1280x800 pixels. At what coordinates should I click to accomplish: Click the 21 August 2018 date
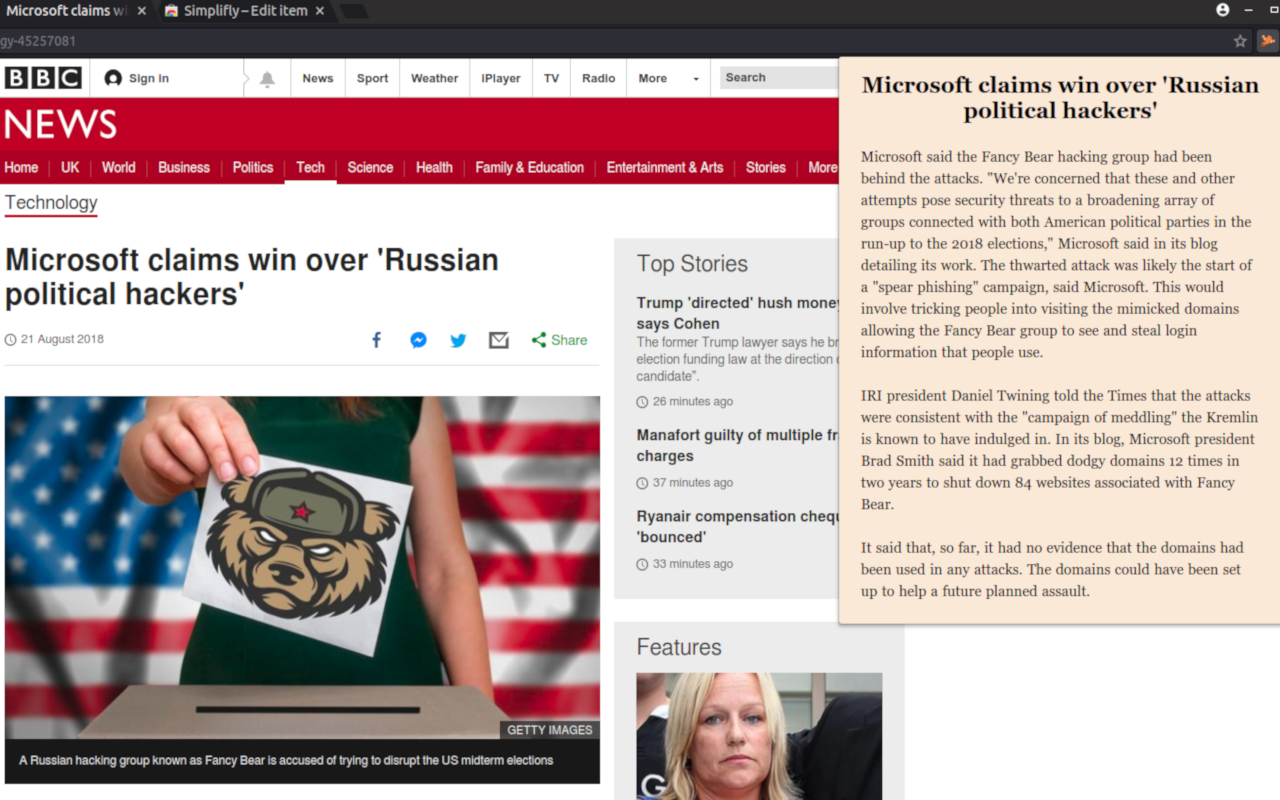coord(62,339)
